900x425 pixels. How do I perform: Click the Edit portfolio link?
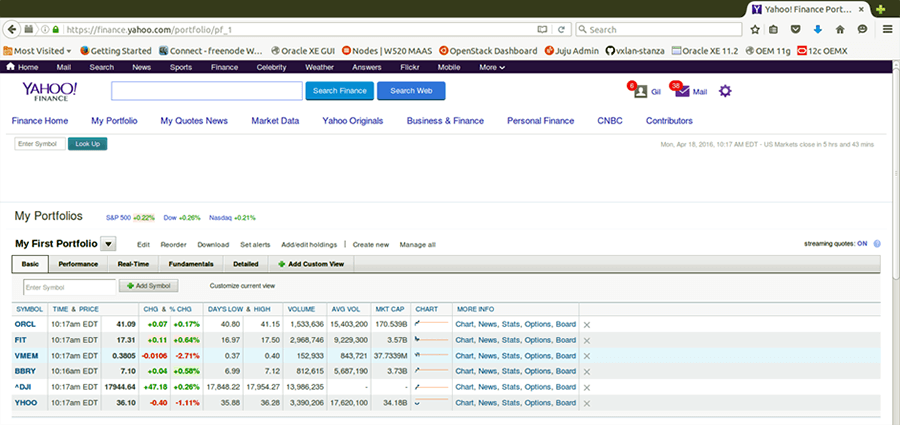143,245
